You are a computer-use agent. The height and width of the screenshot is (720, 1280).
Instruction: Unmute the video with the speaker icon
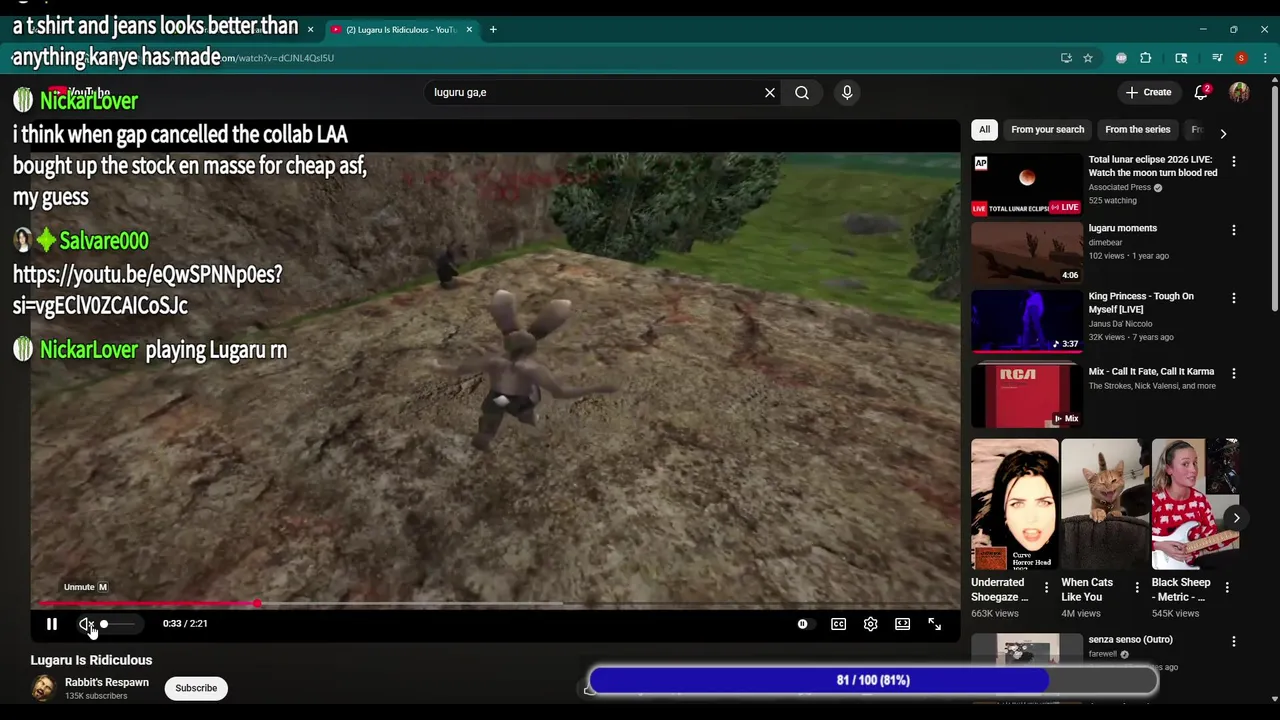click(86, 624)
